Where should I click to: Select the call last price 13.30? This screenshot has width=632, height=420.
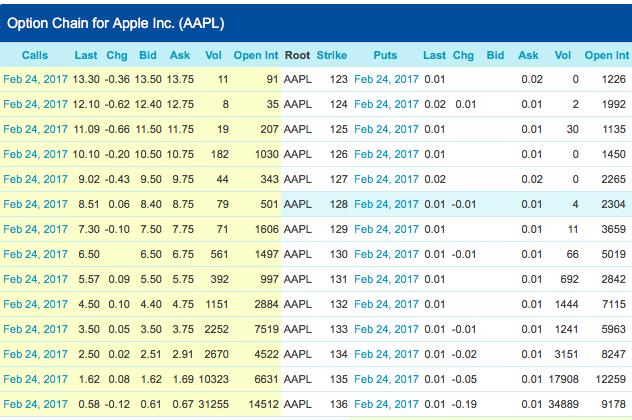point(86,79)
